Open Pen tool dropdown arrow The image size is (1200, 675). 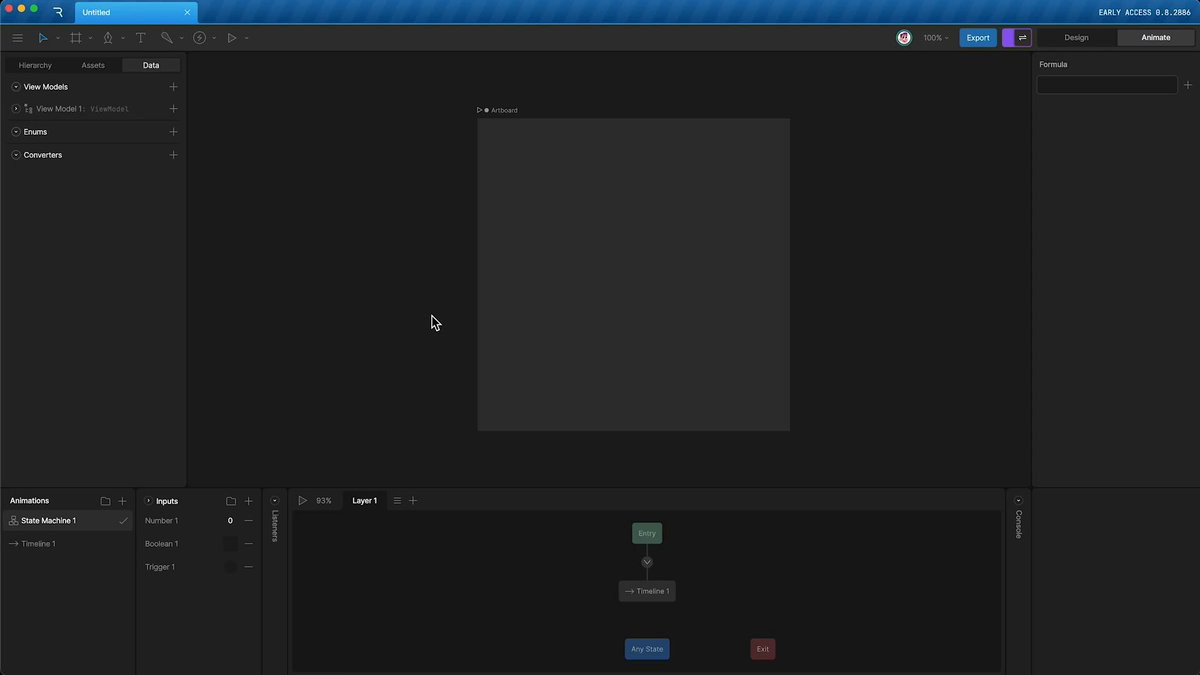(123, 38)
